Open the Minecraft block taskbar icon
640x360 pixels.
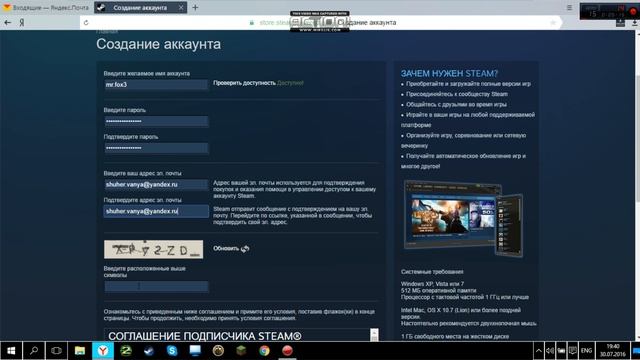(x=241, y=351)
